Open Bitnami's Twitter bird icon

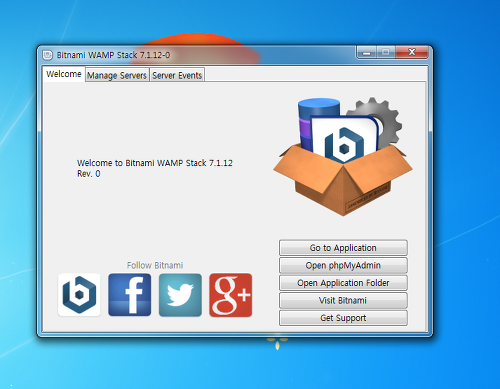tap(180, 295)
